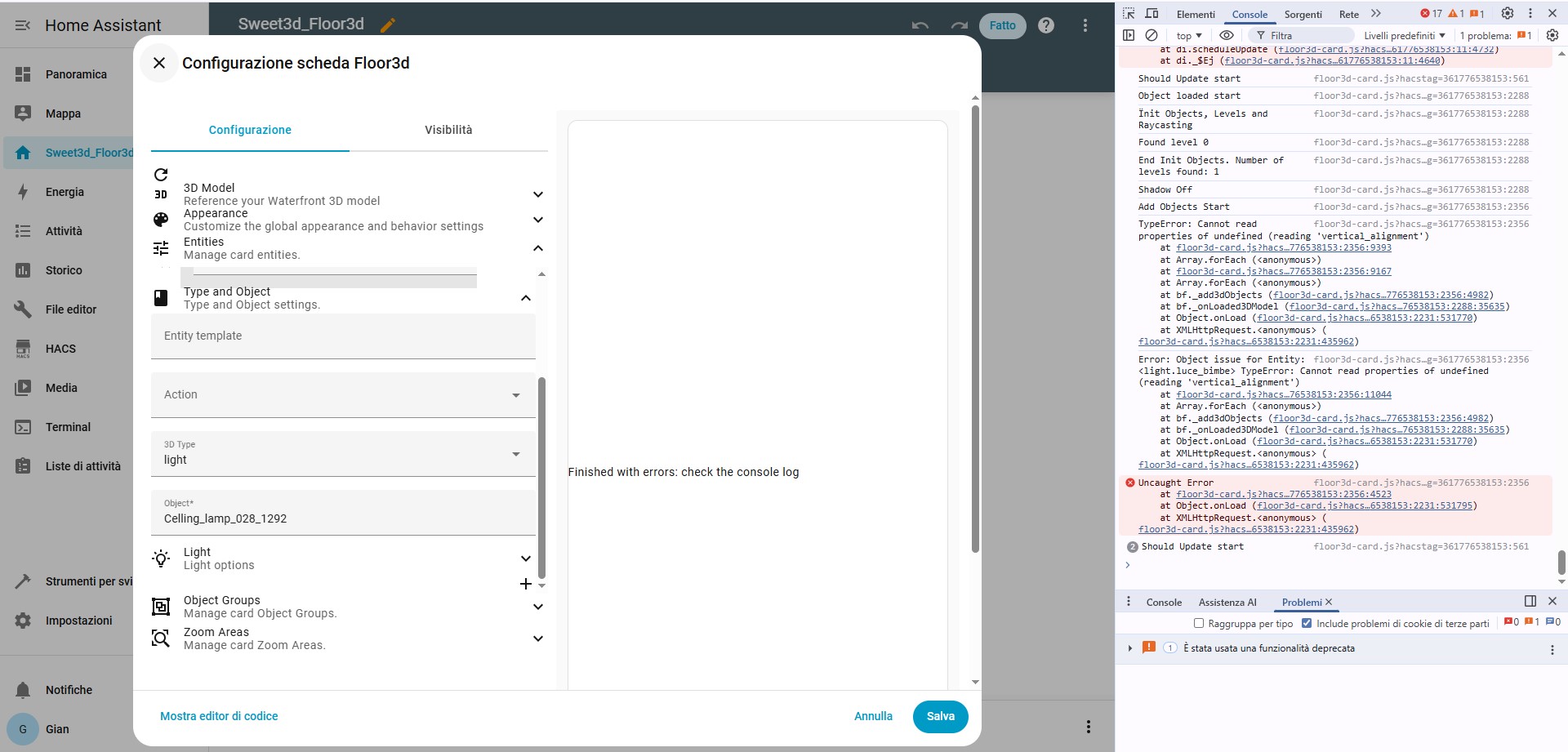Open kebab menu on deprecated feature issue
This screenshot has height=752, width=1568.
(x=1552, y=650)
